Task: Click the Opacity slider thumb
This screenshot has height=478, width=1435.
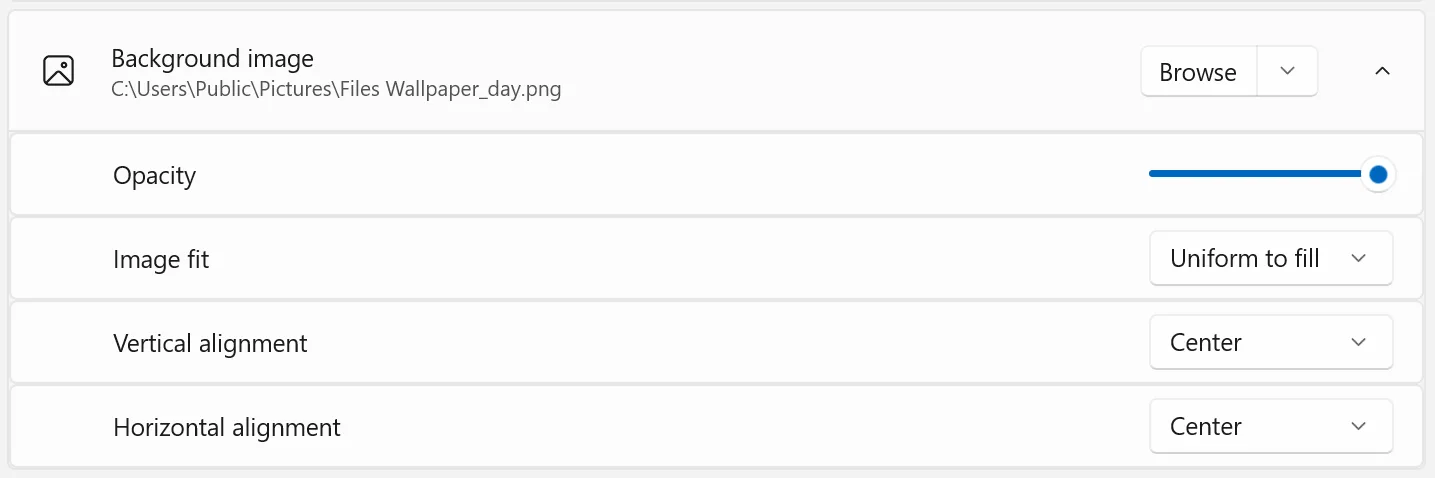Action: (x=1378, y=175)
